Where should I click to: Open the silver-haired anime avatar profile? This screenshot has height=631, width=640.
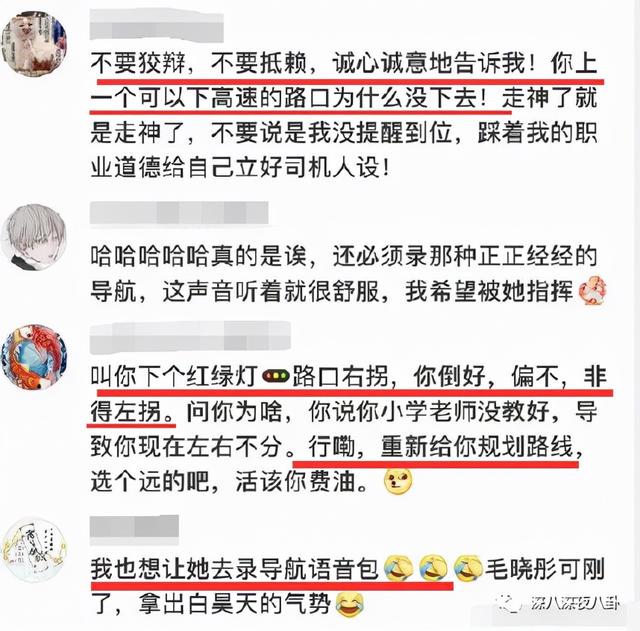(x=34, y=237)
